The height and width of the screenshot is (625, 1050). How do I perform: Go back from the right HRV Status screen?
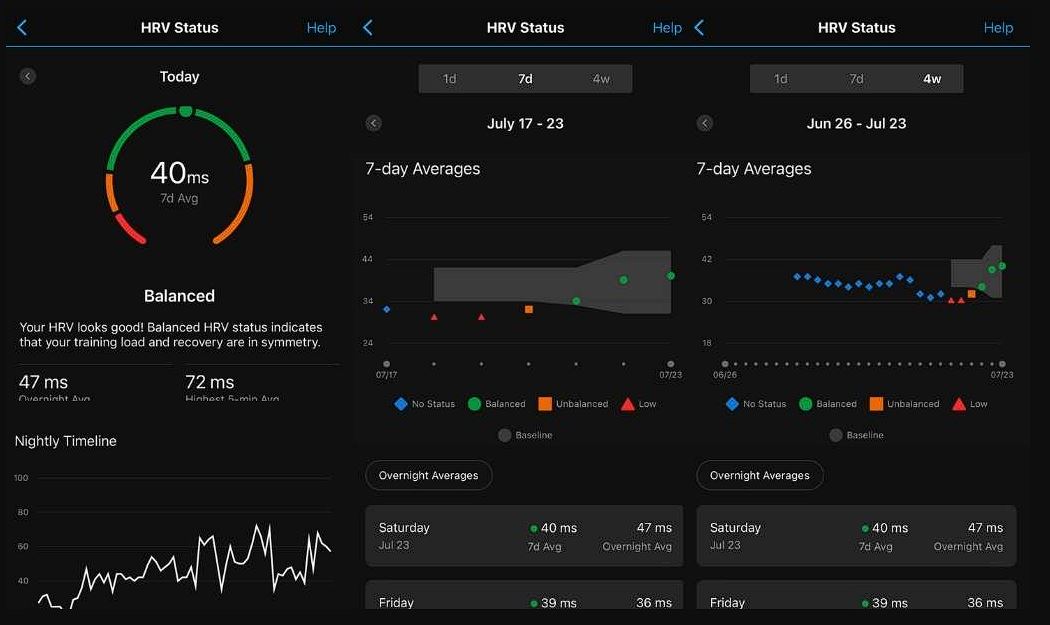pyautogui.click(x=698, y=27)
